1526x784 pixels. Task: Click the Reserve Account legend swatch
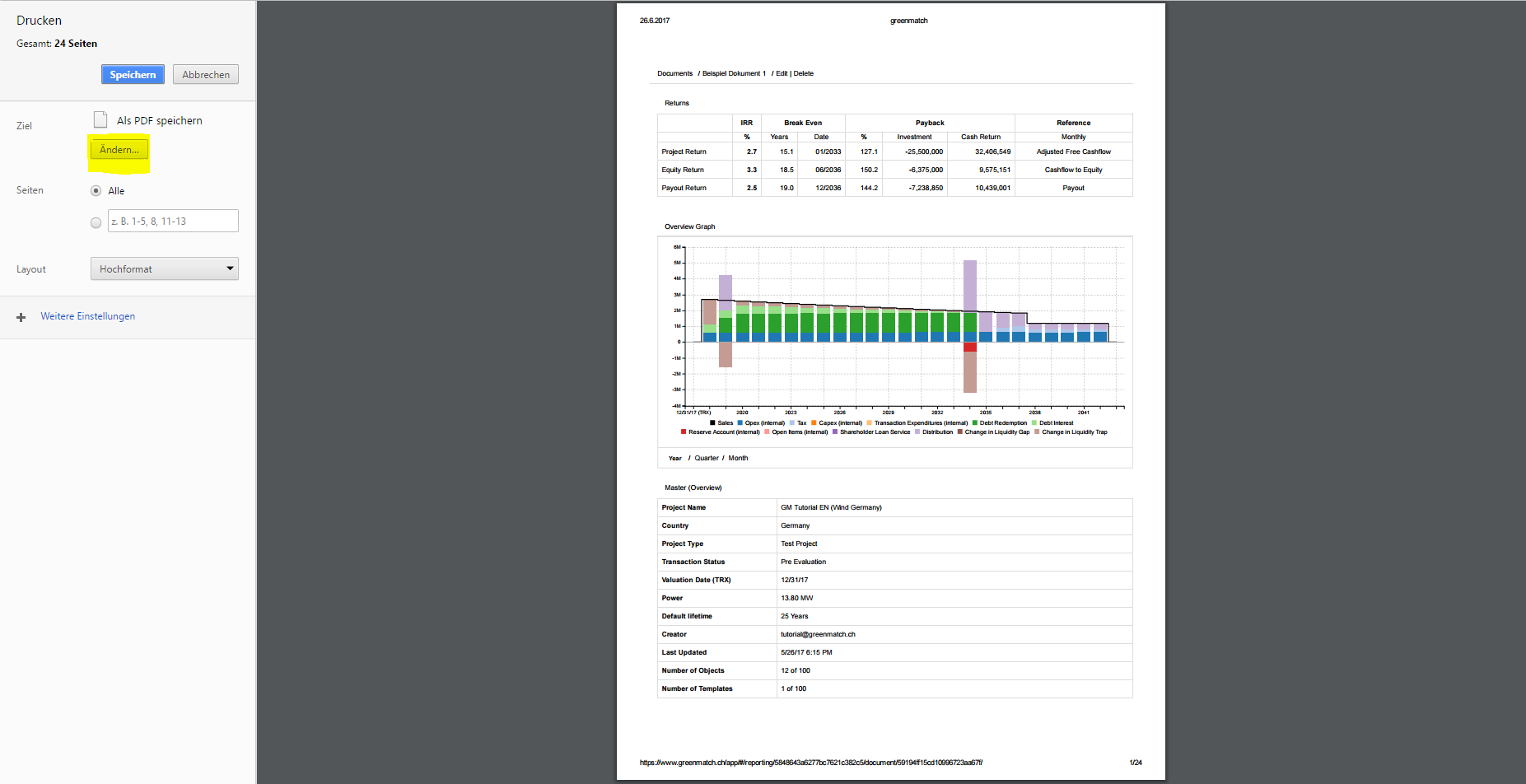point(684,432)
